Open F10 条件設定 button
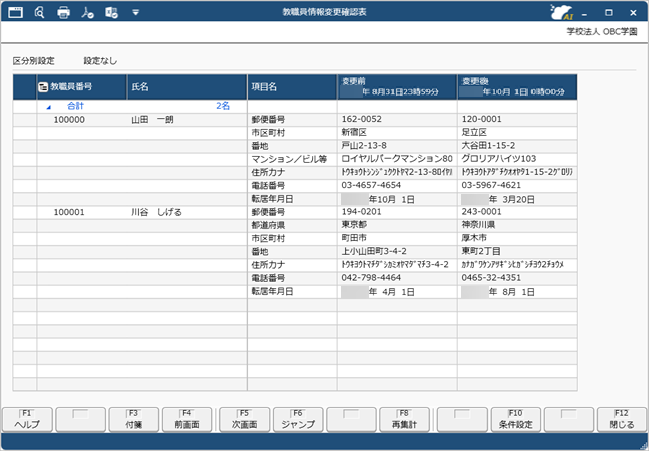The width and height of the screenshot is (649, 451). (x=516, y=420)
